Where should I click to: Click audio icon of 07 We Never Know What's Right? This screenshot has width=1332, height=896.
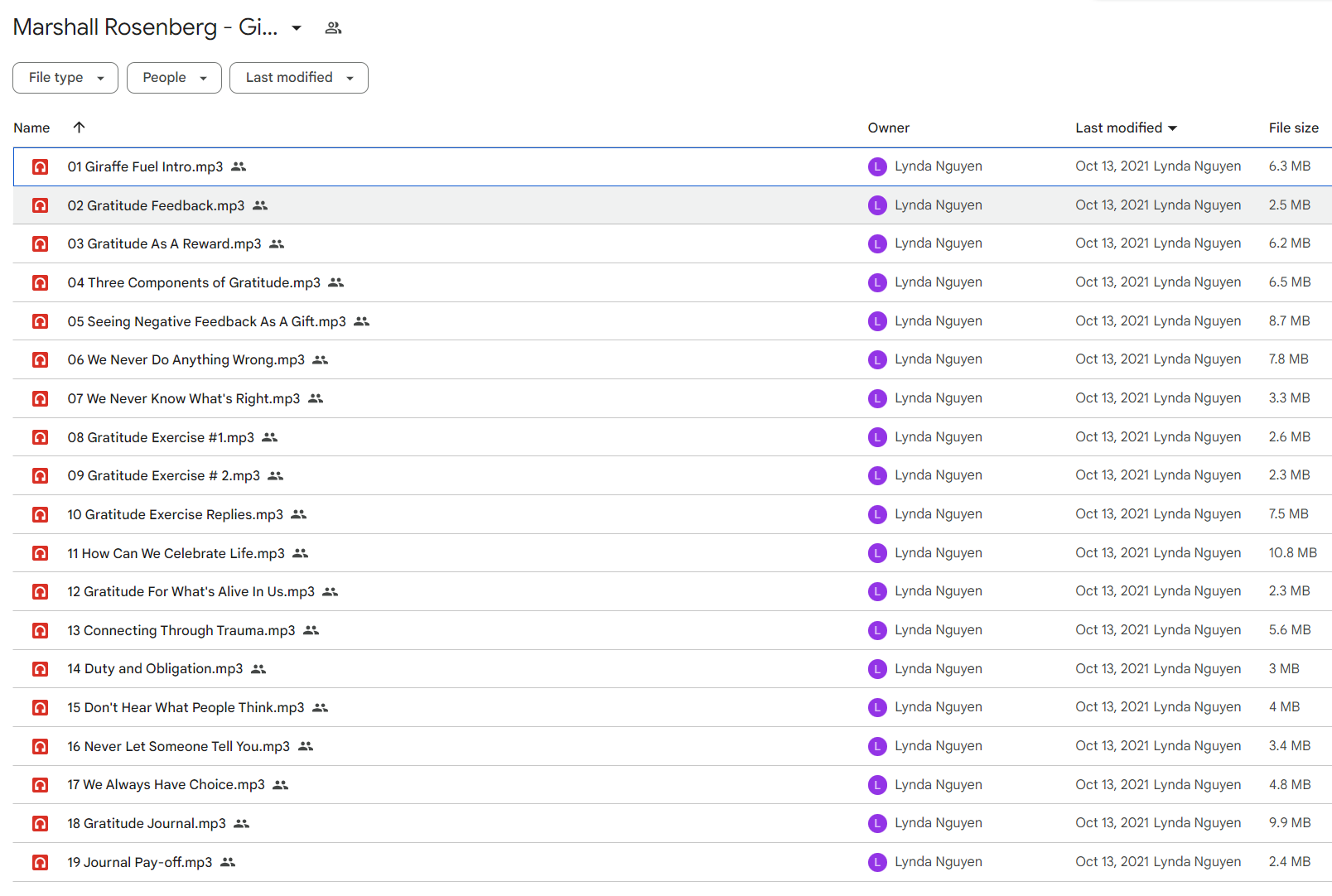(40, 398)
